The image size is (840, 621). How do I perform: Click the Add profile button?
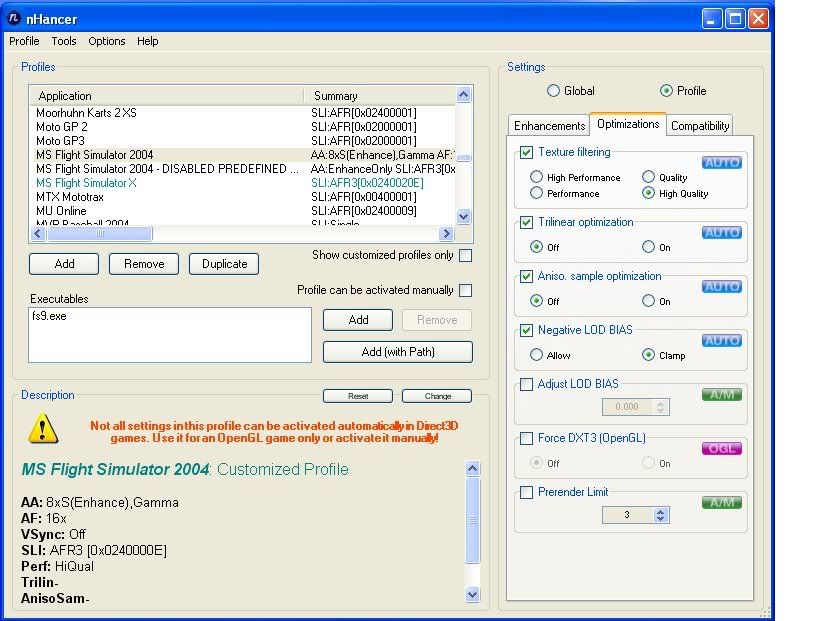pos(64,264)
